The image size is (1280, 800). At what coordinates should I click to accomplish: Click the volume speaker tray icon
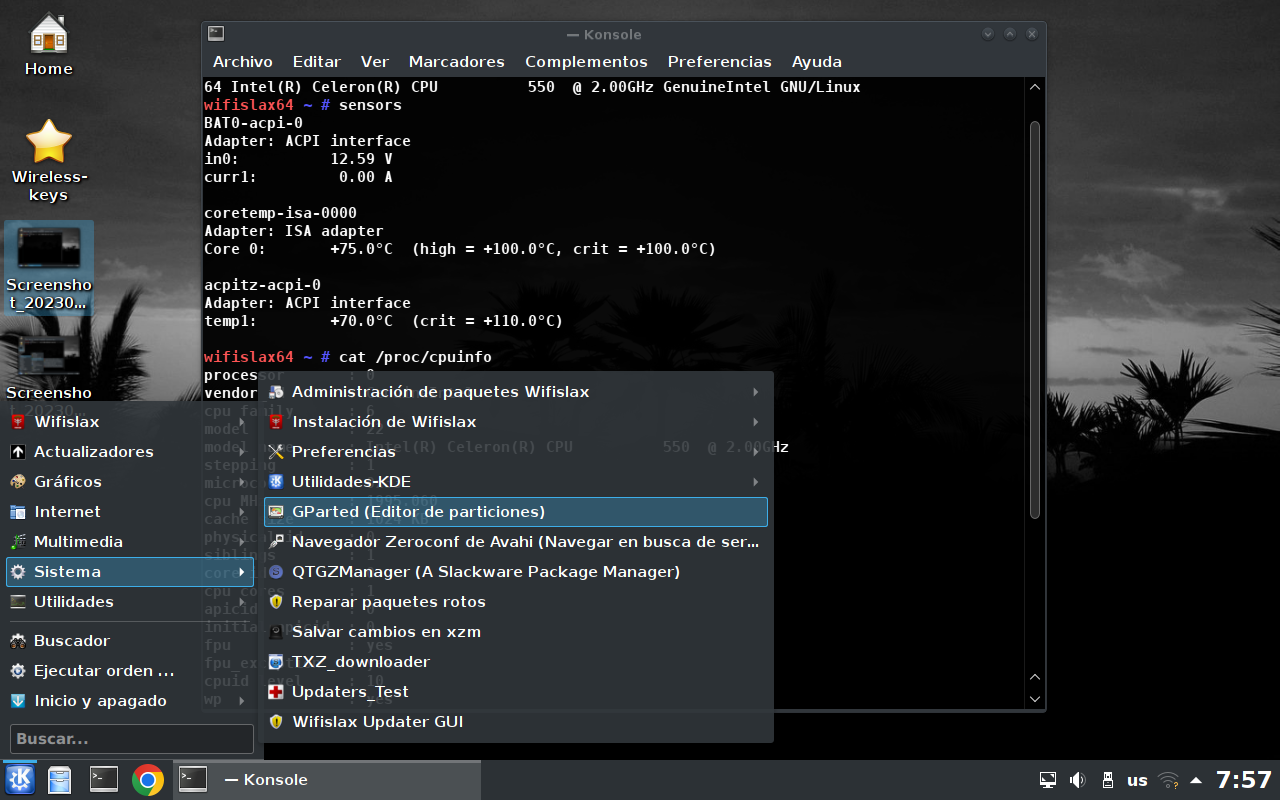1077,780
